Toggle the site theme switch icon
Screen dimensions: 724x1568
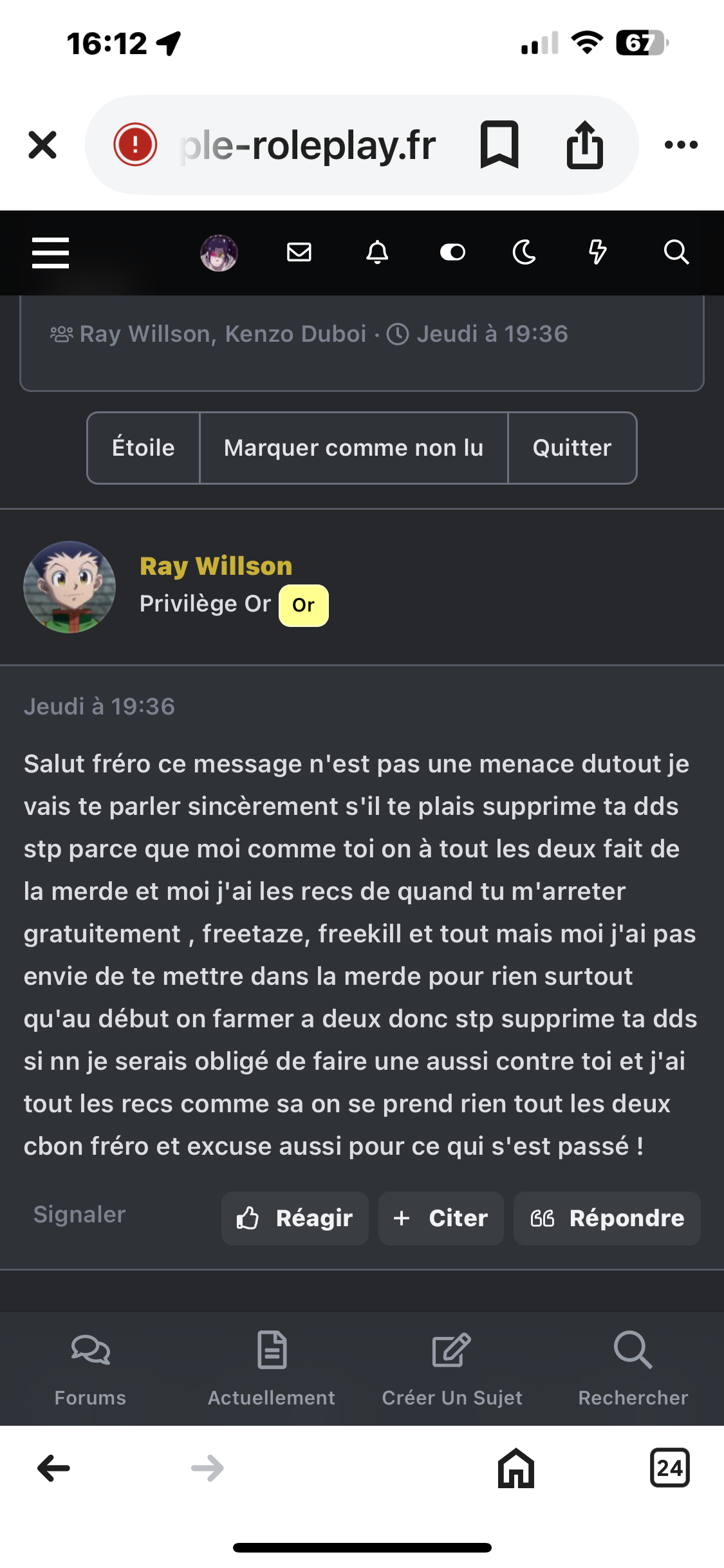[x=452, y=252]
